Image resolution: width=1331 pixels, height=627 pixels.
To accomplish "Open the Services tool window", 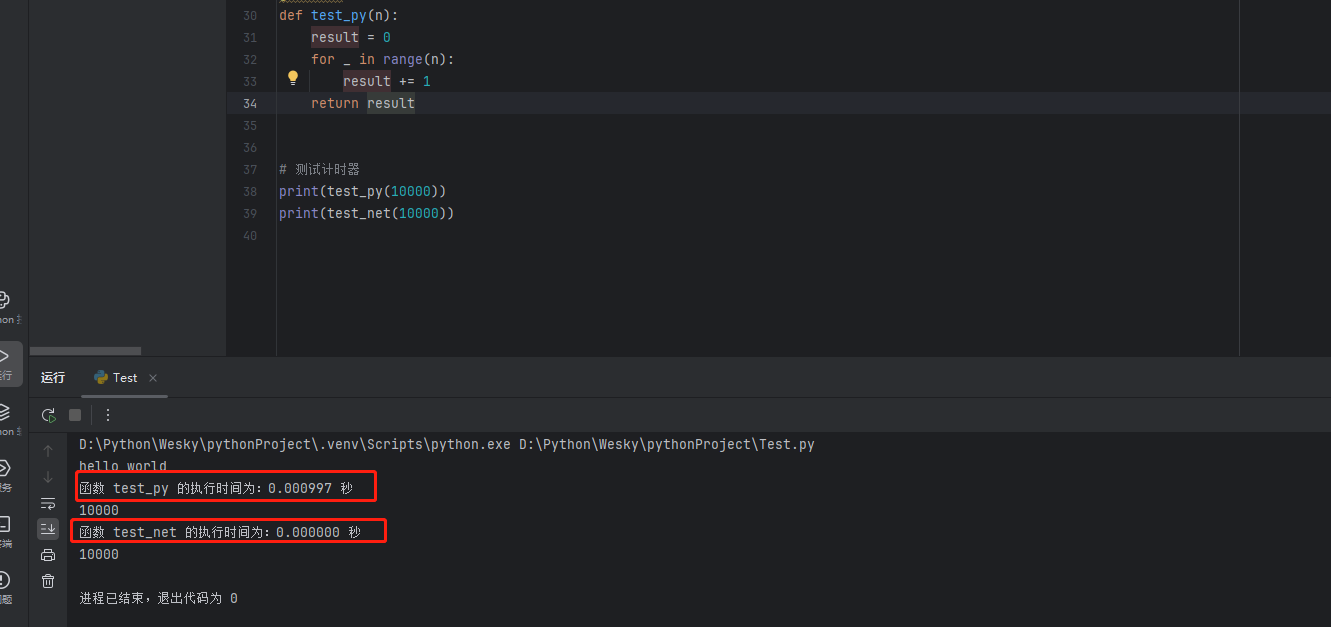I will point(4,469).
